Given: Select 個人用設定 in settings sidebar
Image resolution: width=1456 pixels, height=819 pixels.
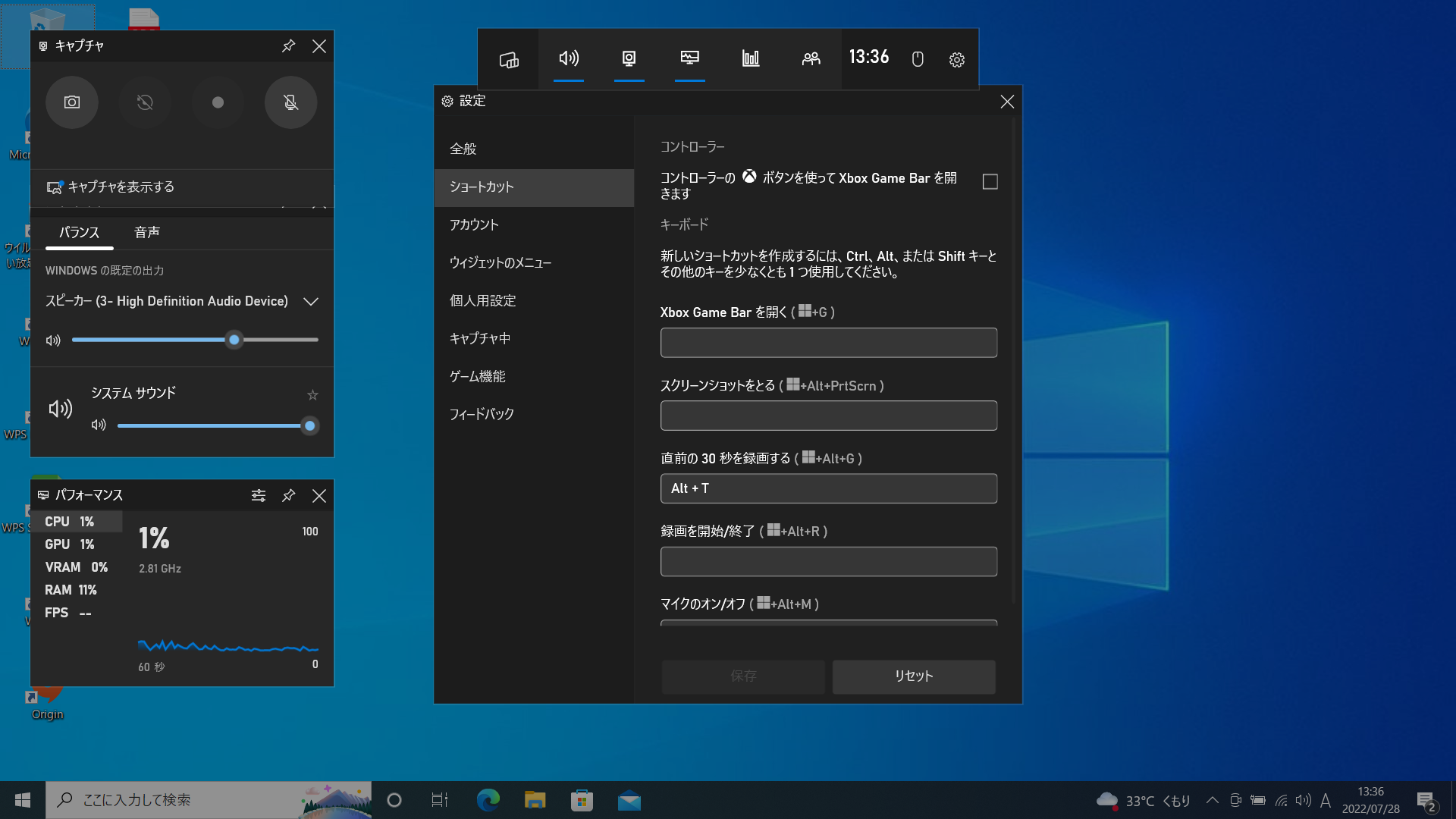Looking at the screenshot, I should [534, 301].
